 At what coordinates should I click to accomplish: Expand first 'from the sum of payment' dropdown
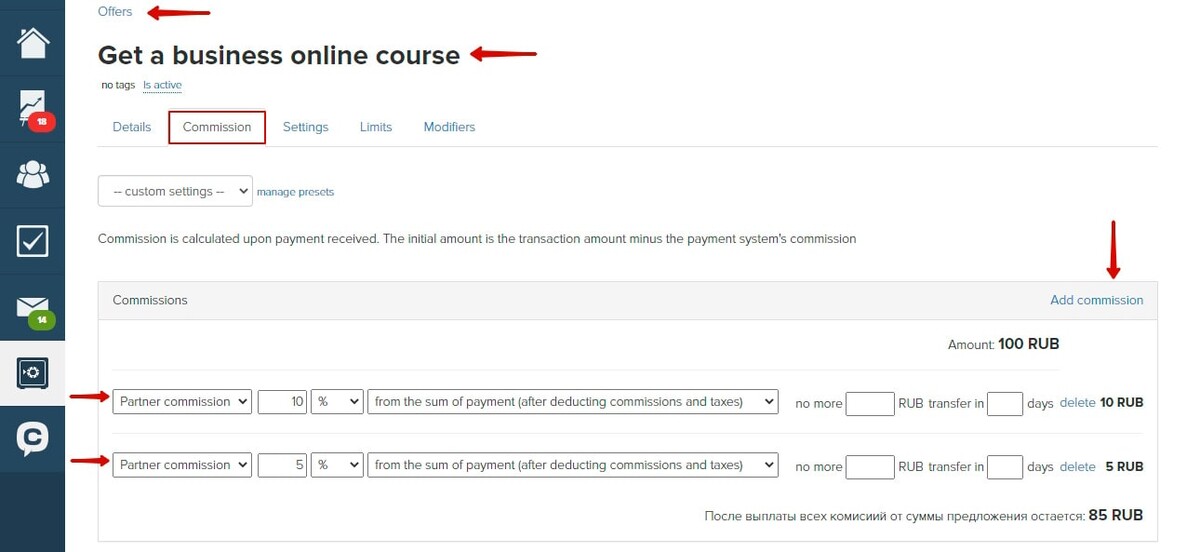(x=573, y=402)
